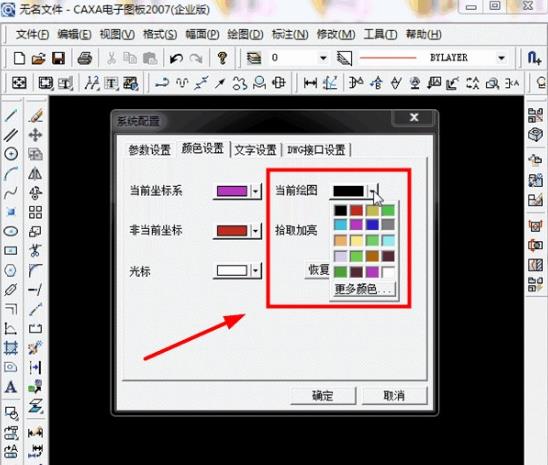Click the copy toolbar icon
This screenshot has width=548, height=465.
pyautogui.click(x=130, y=58)
